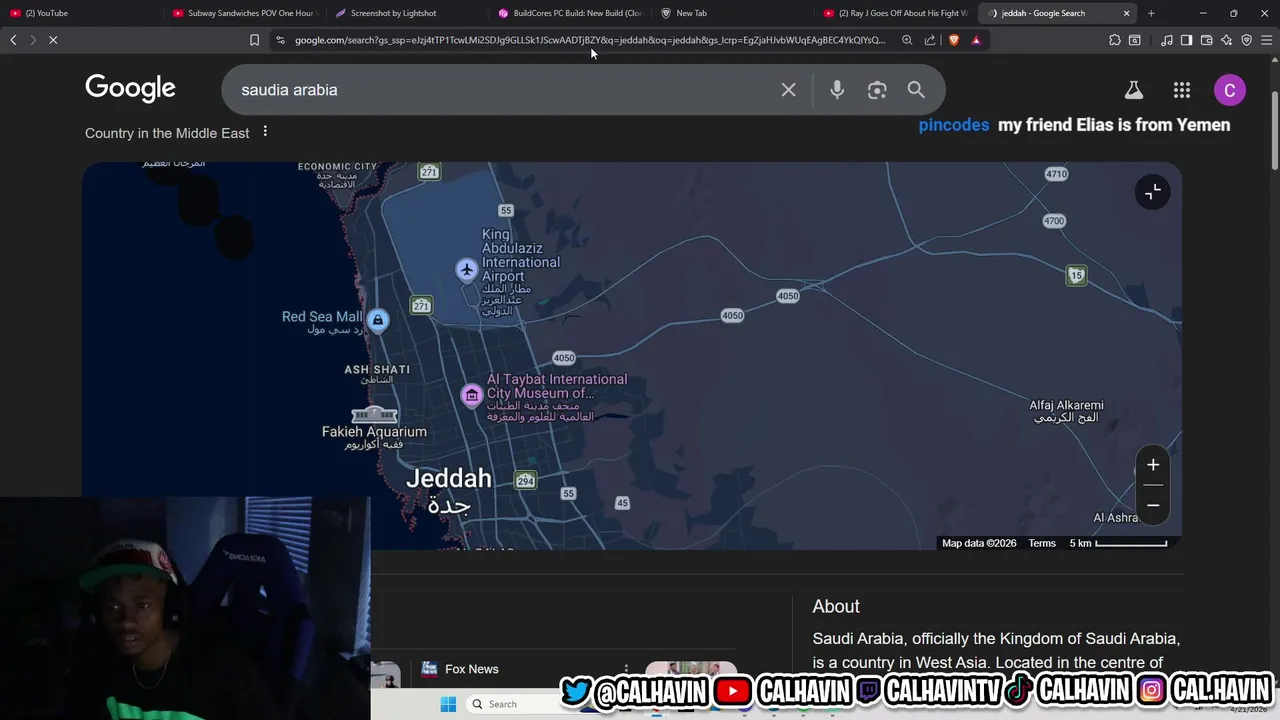Open the Fox News result options menu
The width and height of the screenshot is (1280, 720).
626,669
